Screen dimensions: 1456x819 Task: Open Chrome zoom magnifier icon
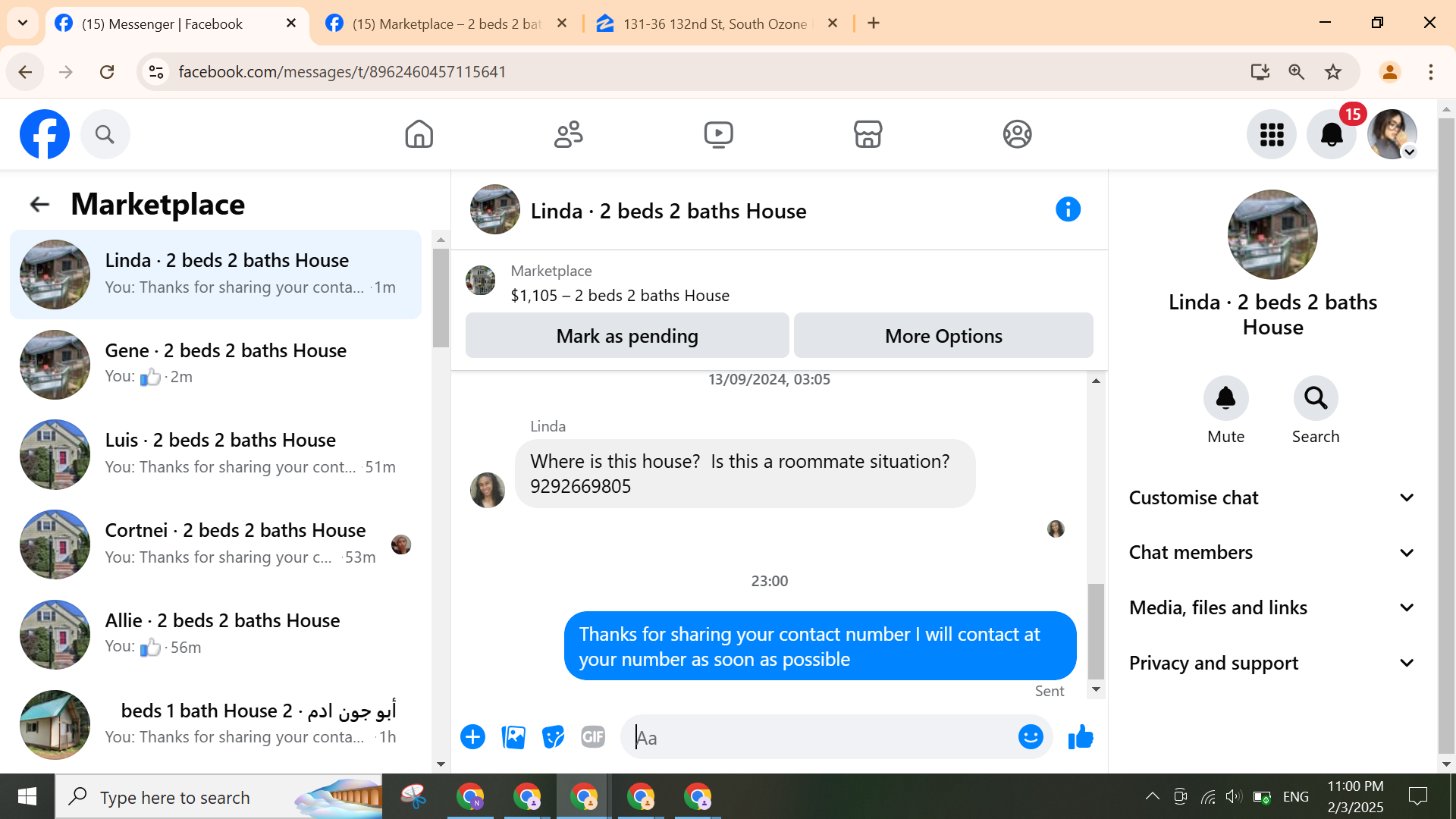coord(1297,72)
